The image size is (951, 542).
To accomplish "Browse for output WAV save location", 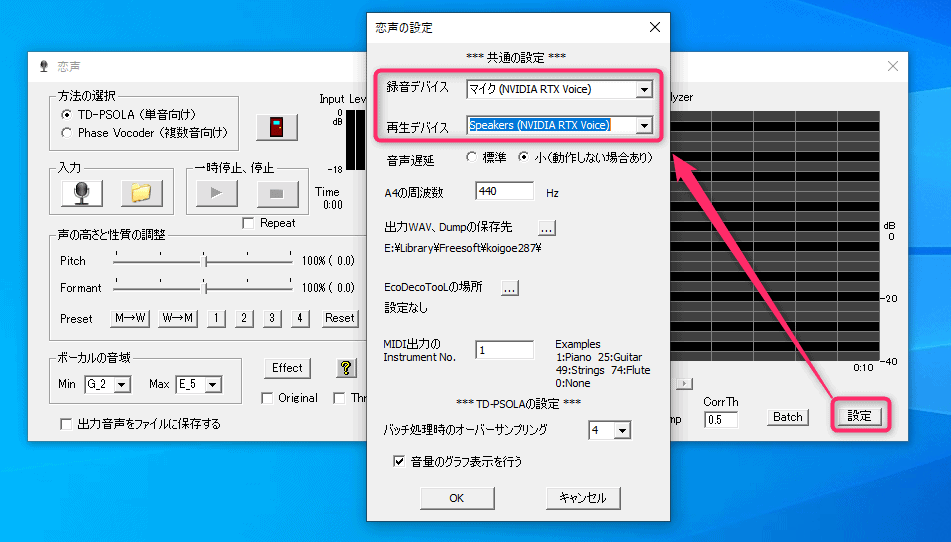I will click(545, 227).
